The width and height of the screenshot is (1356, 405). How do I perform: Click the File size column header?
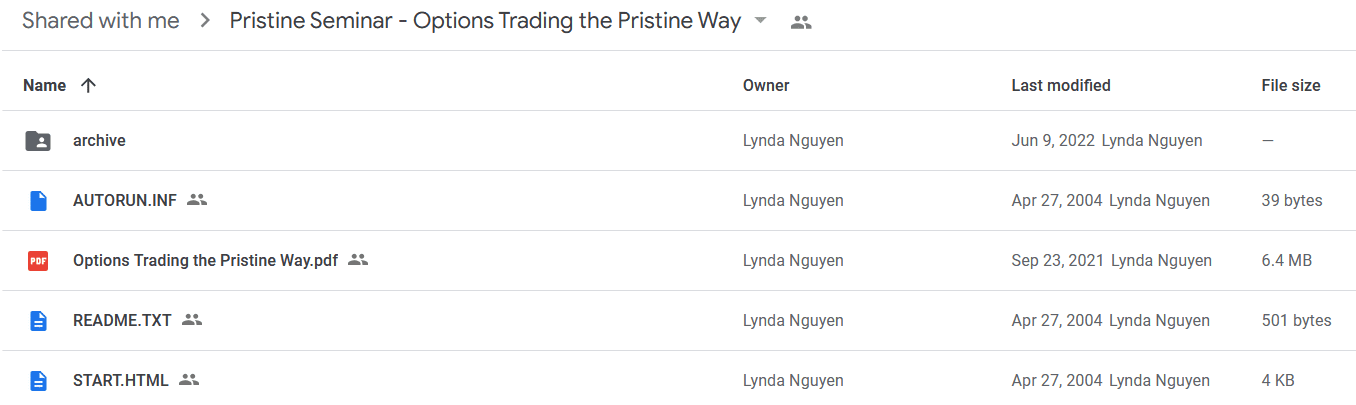(x=1291, y=86)
